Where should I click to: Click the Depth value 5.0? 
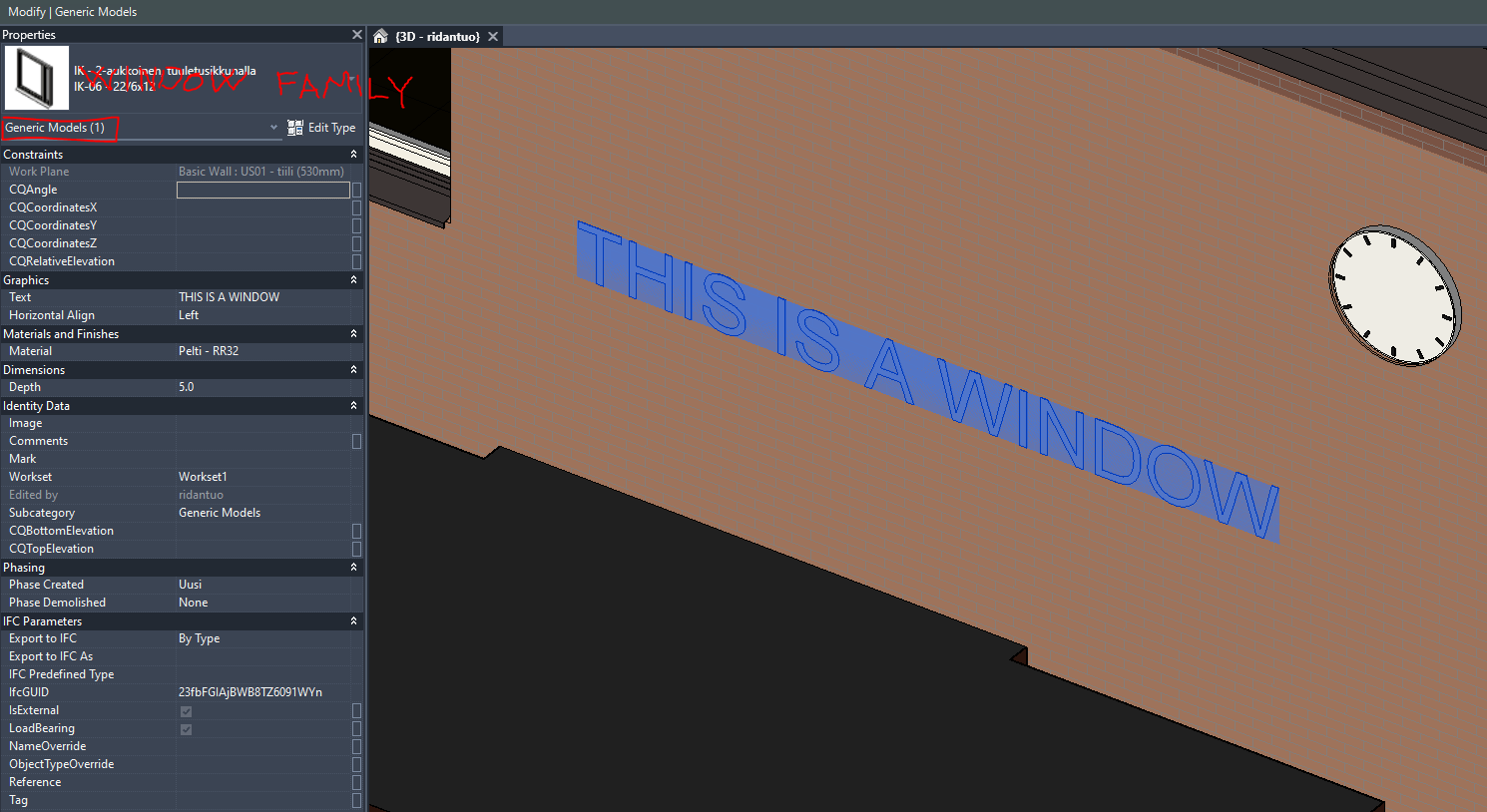(187, 387)
